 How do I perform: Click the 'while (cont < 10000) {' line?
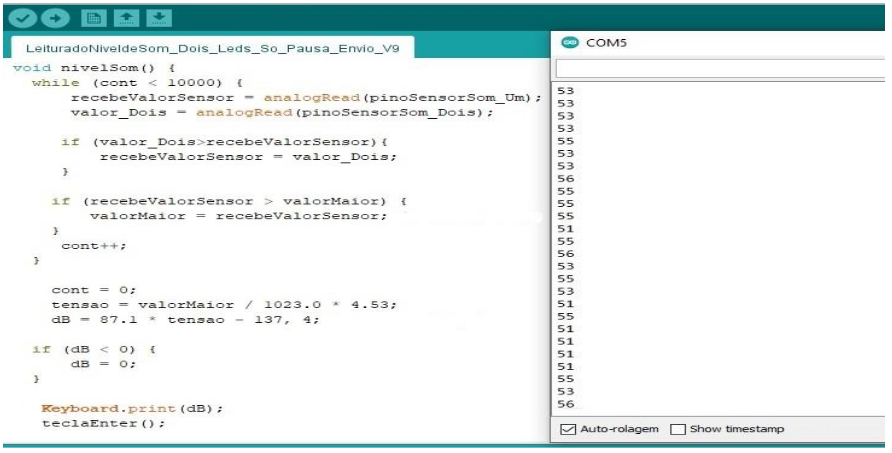[137, 83]
